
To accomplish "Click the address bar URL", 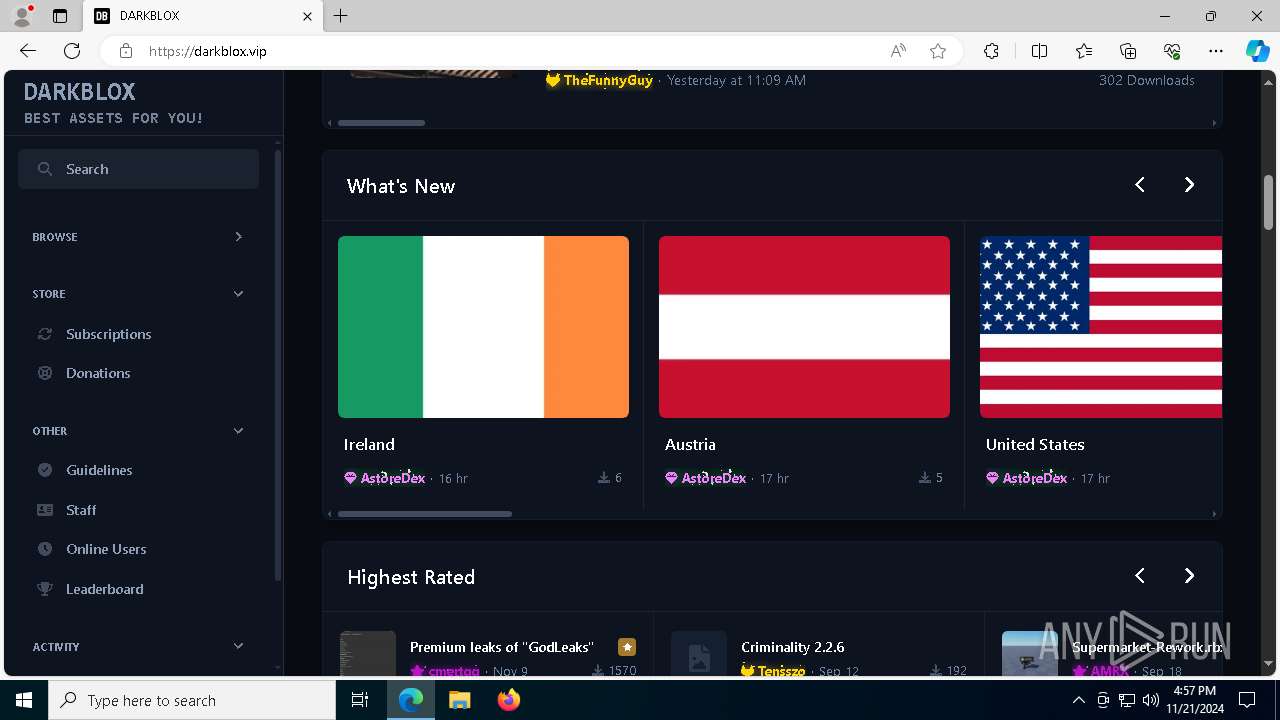I will coord(208,51).
